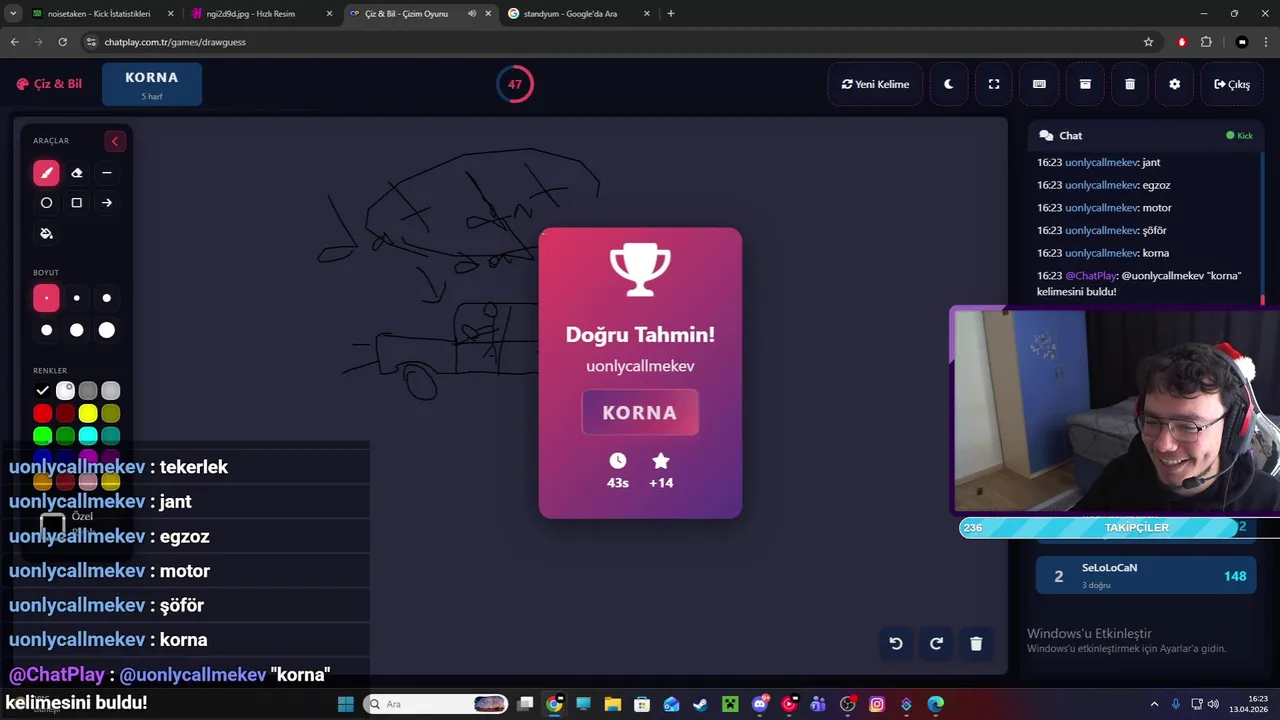The image size is (1280, 720).
Task: Choose the third brush size
Action: coord(107,298)
